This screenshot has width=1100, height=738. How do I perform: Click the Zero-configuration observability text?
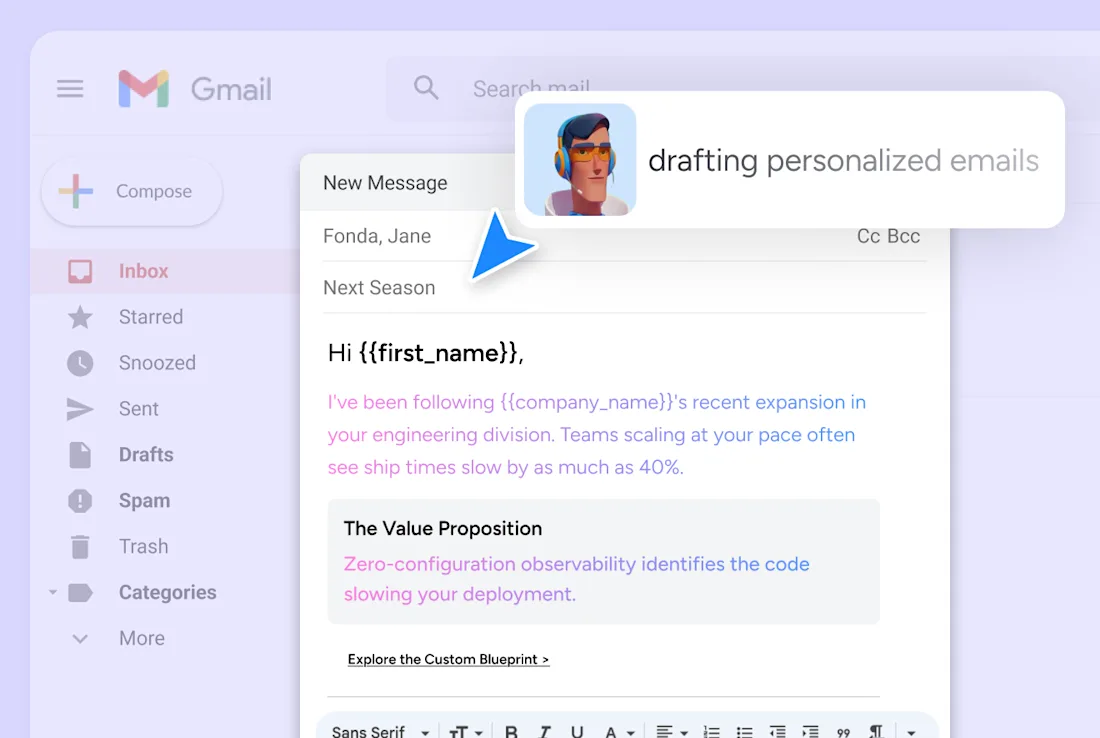point(576,579)
